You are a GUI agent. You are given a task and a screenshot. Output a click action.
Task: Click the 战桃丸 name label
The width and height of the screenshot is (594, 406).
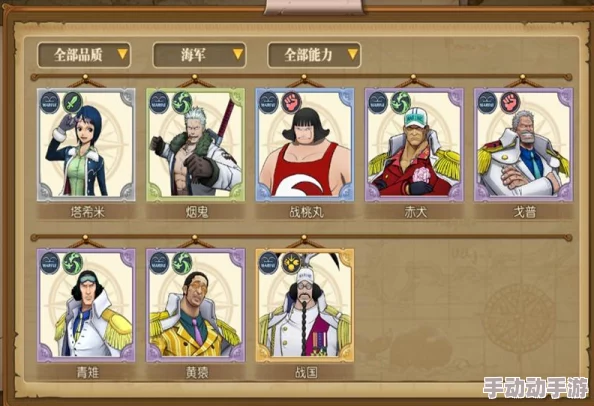tap(306, 212)
